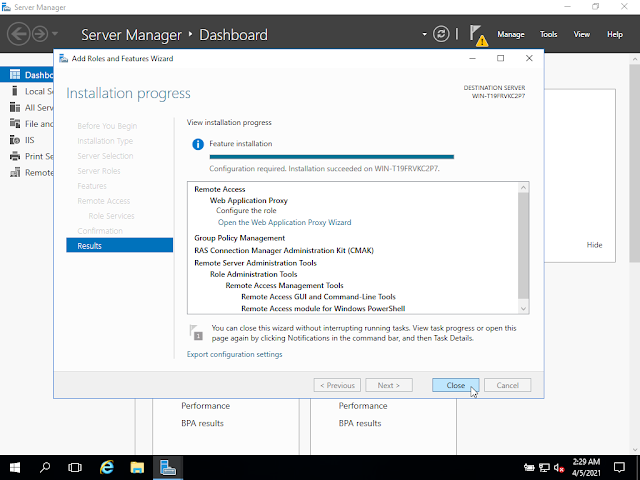This screenshot has height=480, width=640.
Task: Open the Manage menu
Action: [511, 34]
